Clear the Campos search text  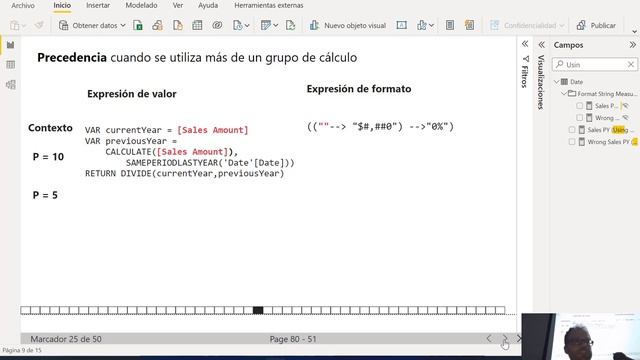click(631, 64)
